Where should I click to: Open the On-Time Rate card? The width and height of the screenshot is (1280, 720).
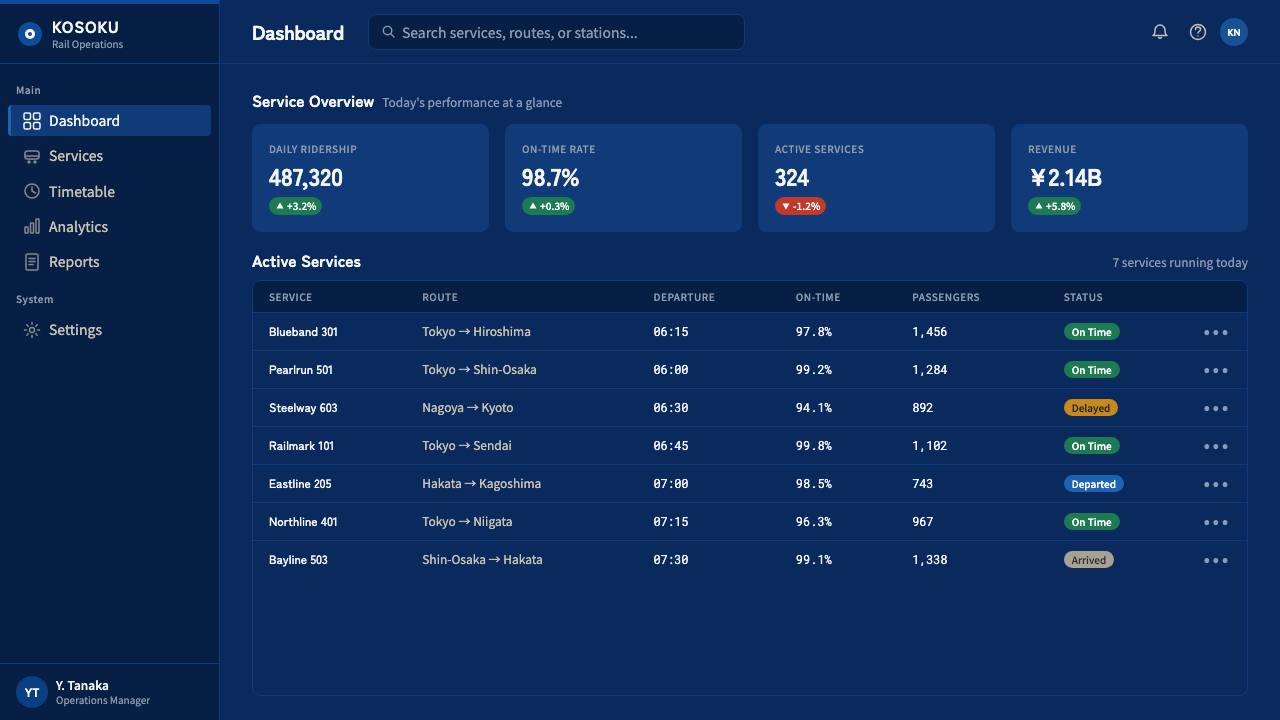tap(623, 178)
